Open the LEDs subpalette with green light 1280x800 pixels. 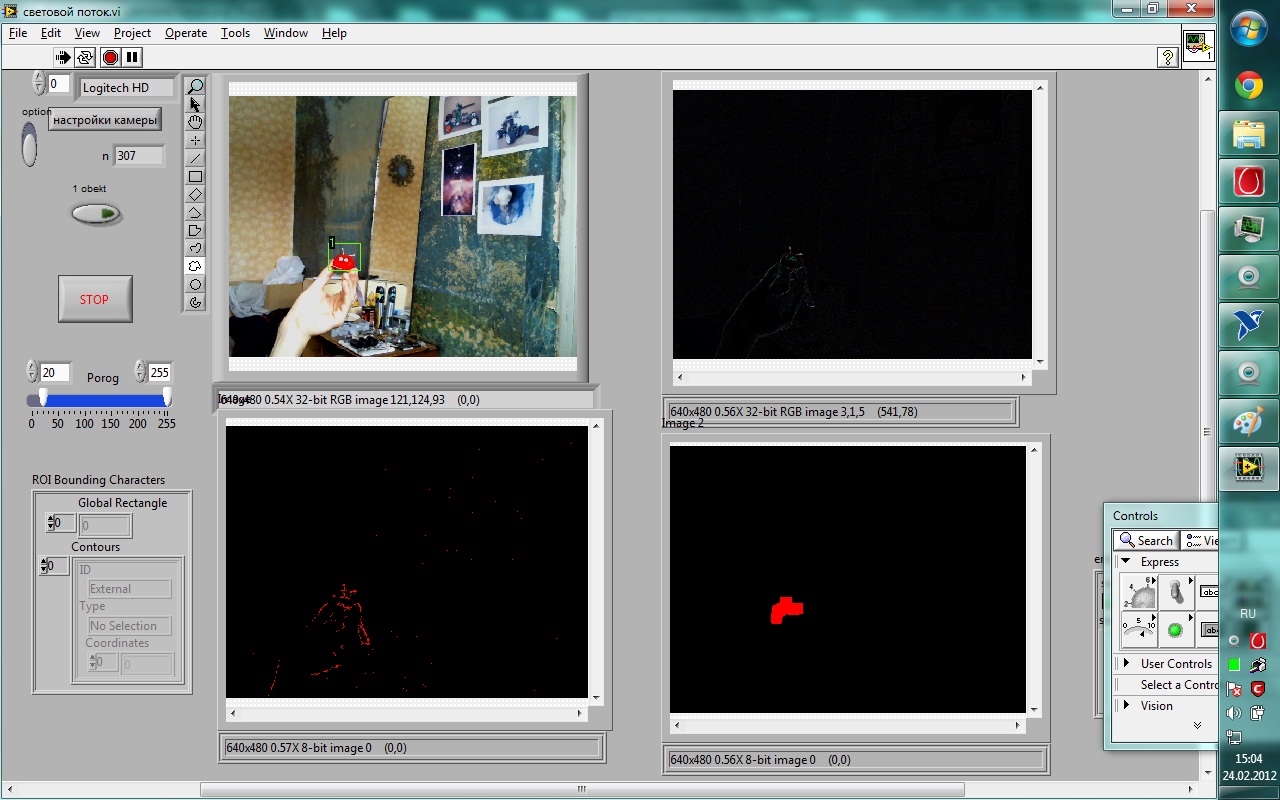pos(1176,629)
